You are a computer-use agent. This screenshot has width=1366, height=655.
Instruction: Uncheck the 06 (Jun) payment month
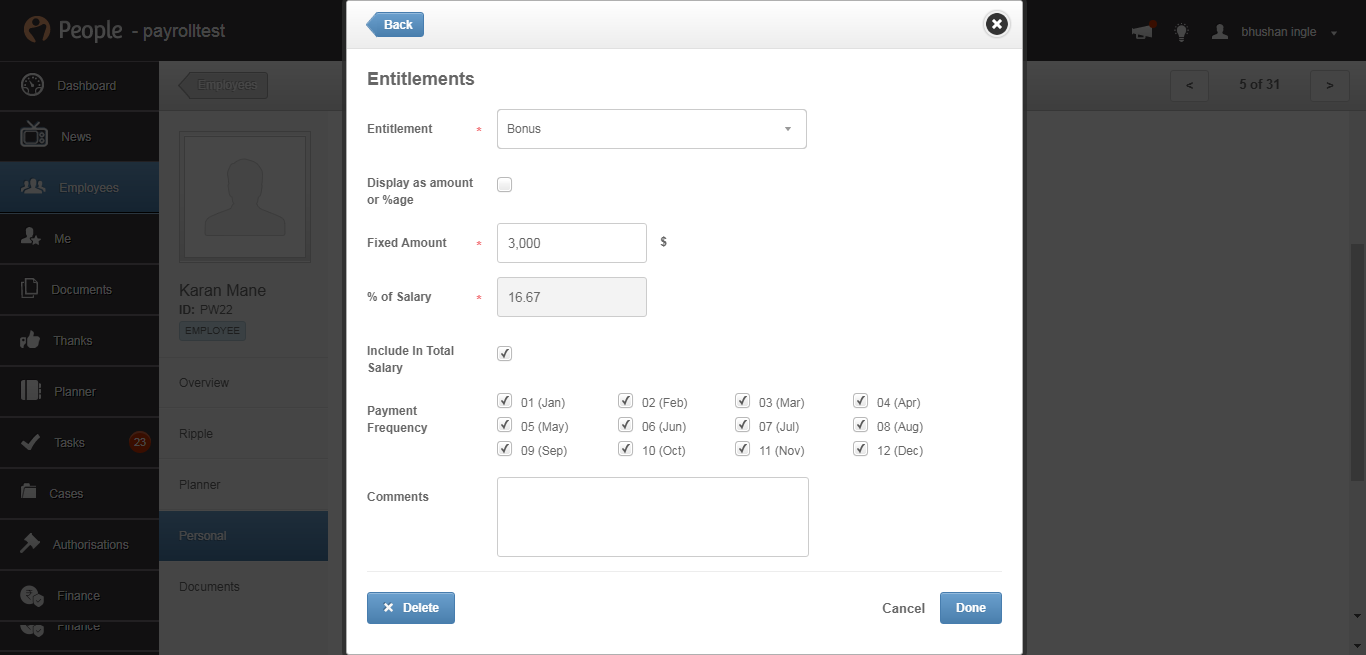pyautogui.click(x=626, y=425)
